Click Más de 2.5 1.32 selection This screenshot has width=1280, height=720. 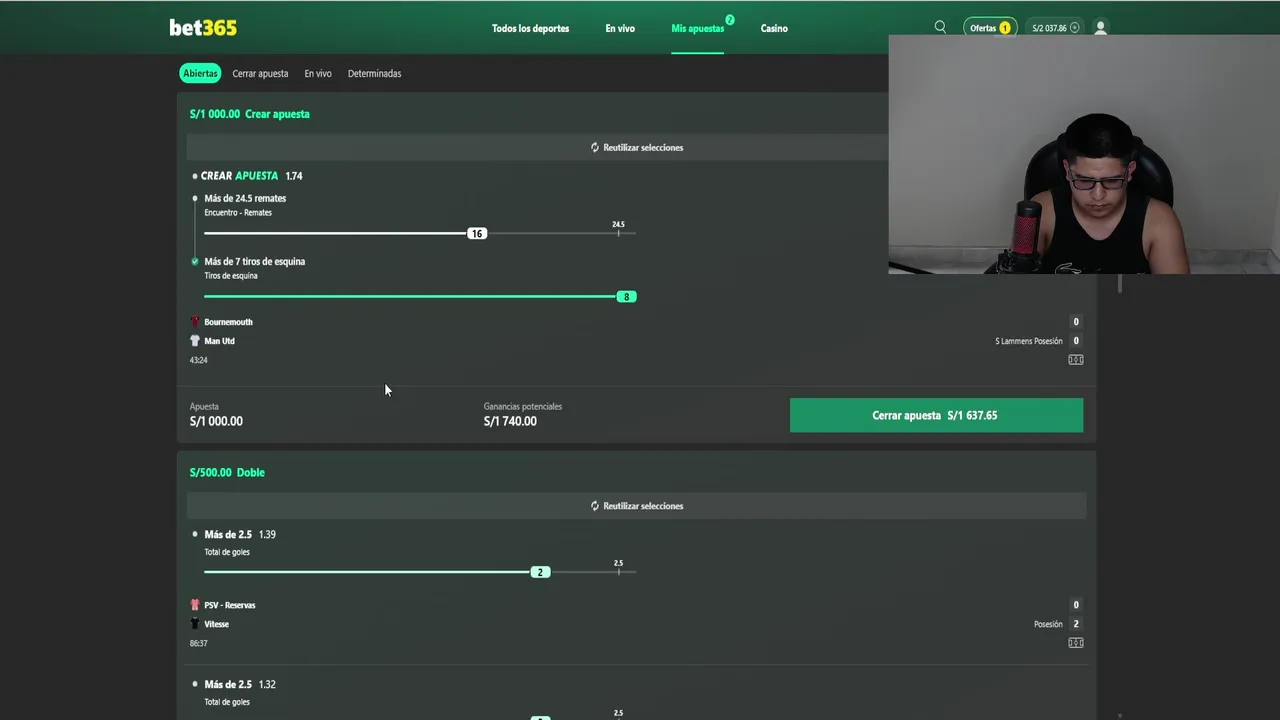[x=240, y=685]
